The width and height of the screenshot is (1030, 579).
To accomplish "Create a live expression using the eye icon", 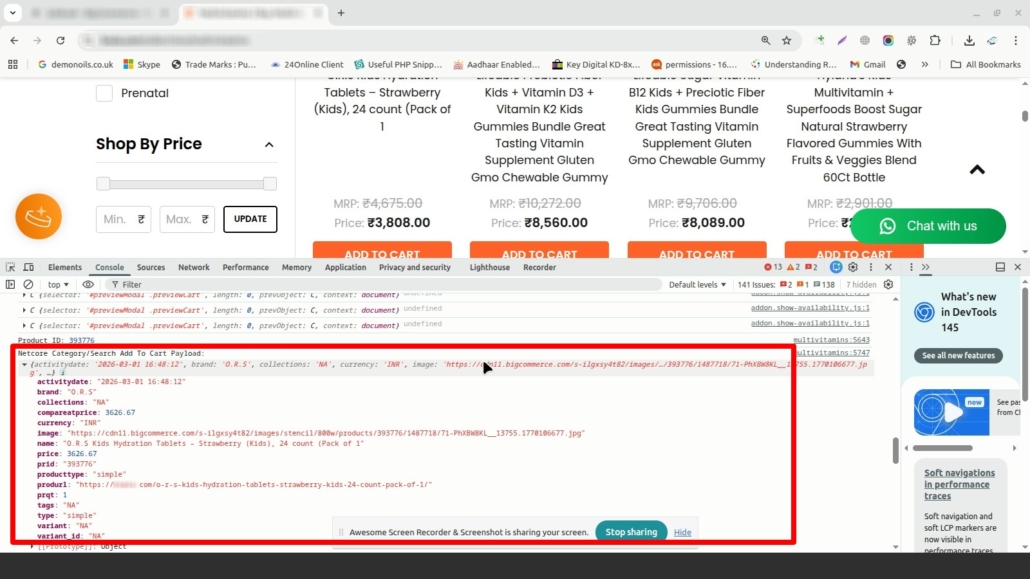I will [x=89, y=284].
